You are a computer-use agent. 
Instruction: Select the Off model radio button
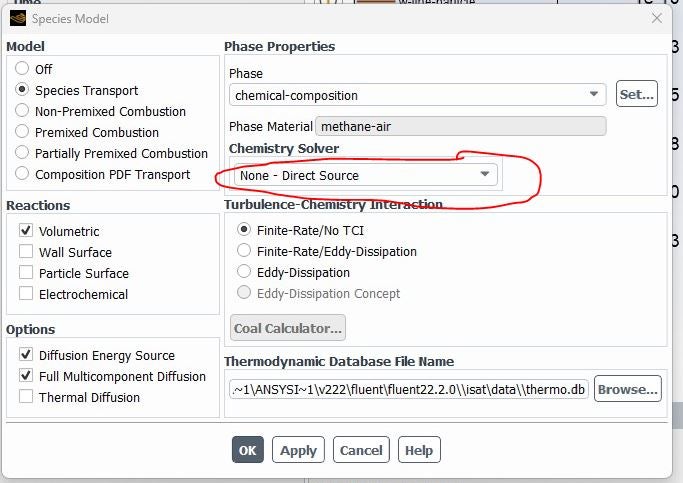point(22,69)
